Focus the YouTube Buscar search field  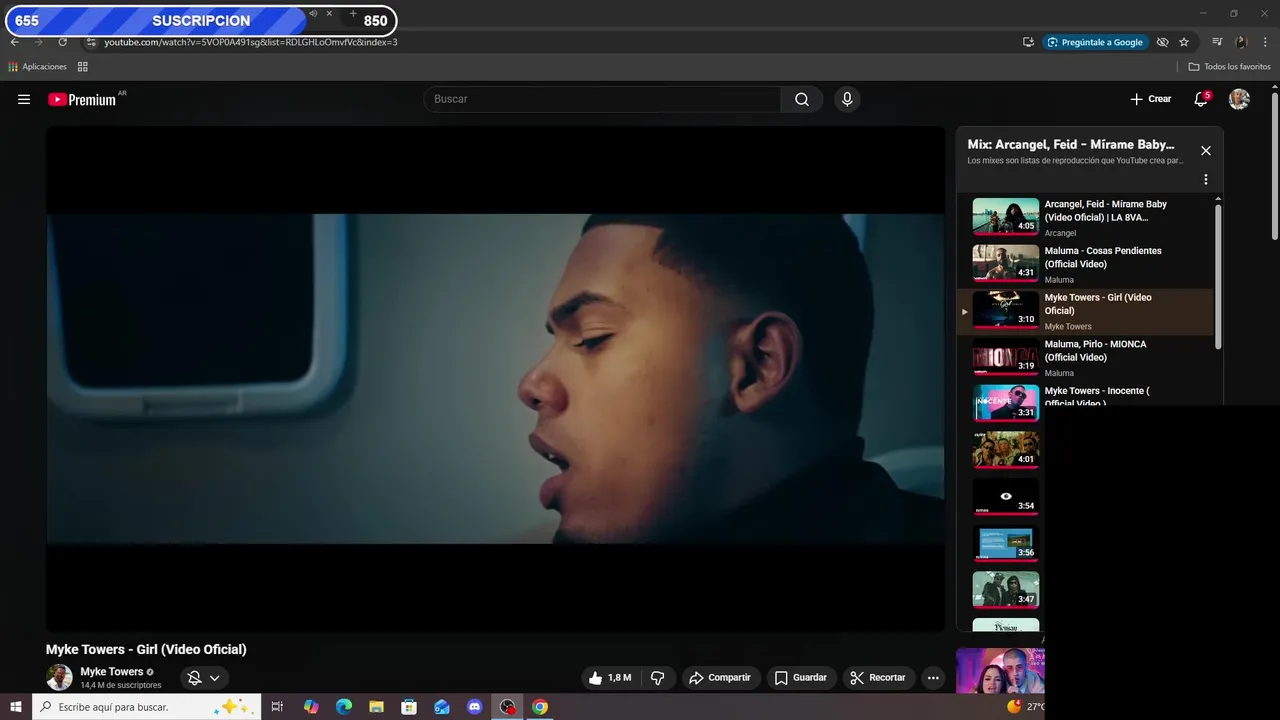602,99
